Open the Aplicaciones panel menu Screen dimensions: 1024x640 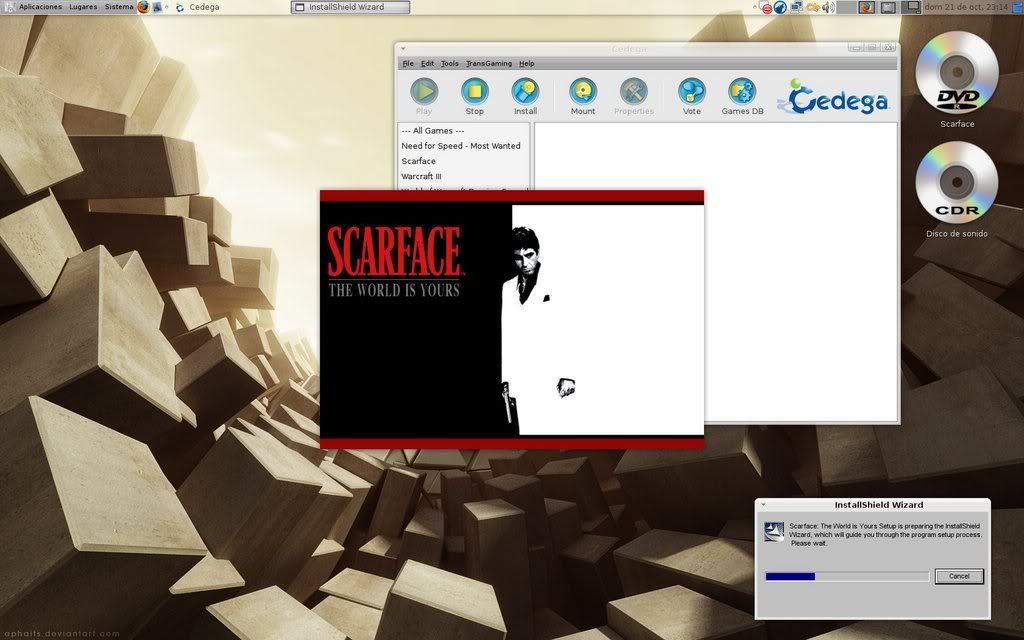pyautogui.click(x=40, y=7)
